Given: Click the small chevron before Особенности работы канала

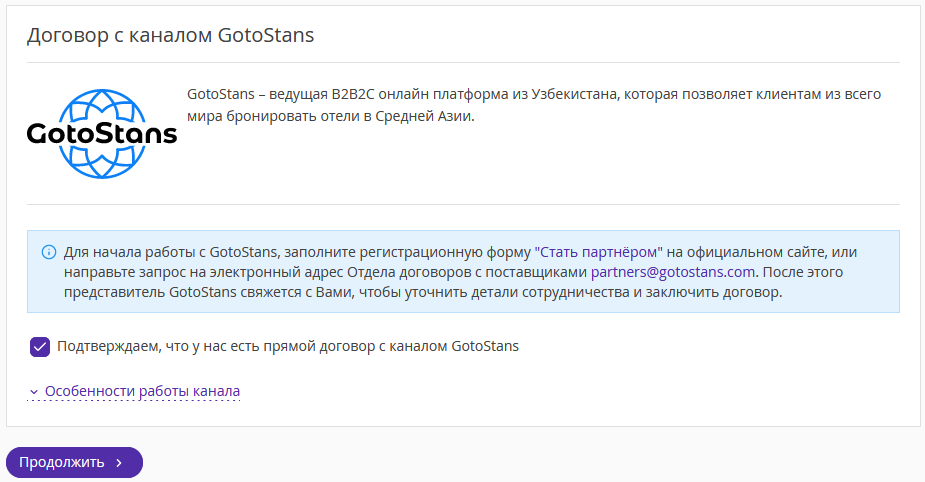Looking at the screenshot, I should 34,392.
